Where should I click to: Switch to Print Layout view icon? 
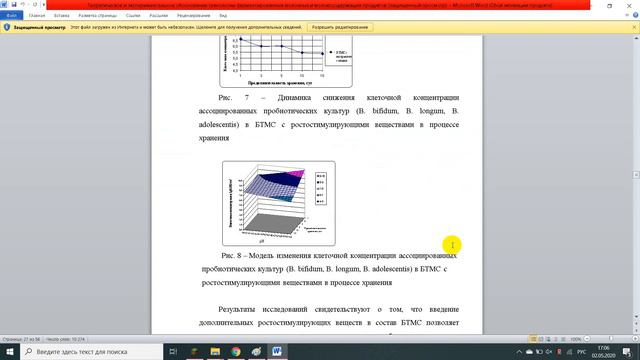533,339
